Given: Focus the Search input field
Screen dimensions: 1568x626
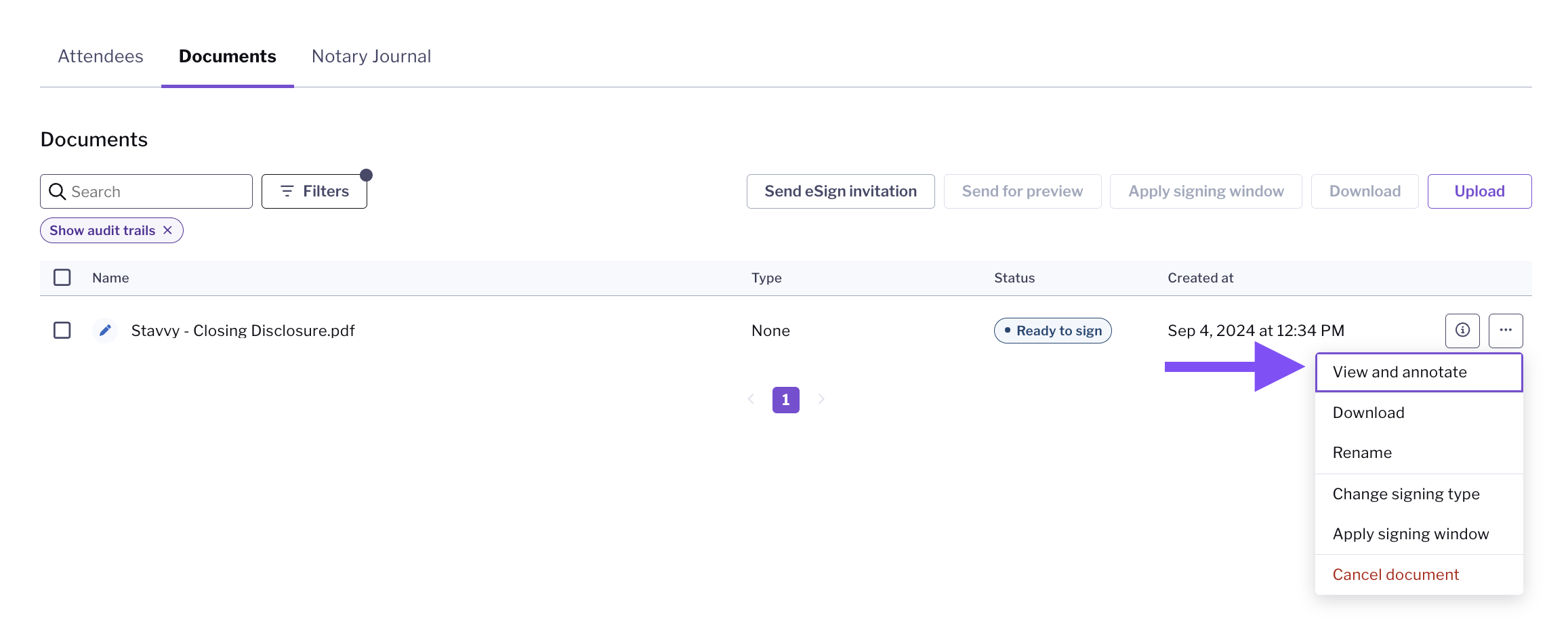Looking at the screenshot, I should (146, 192).
